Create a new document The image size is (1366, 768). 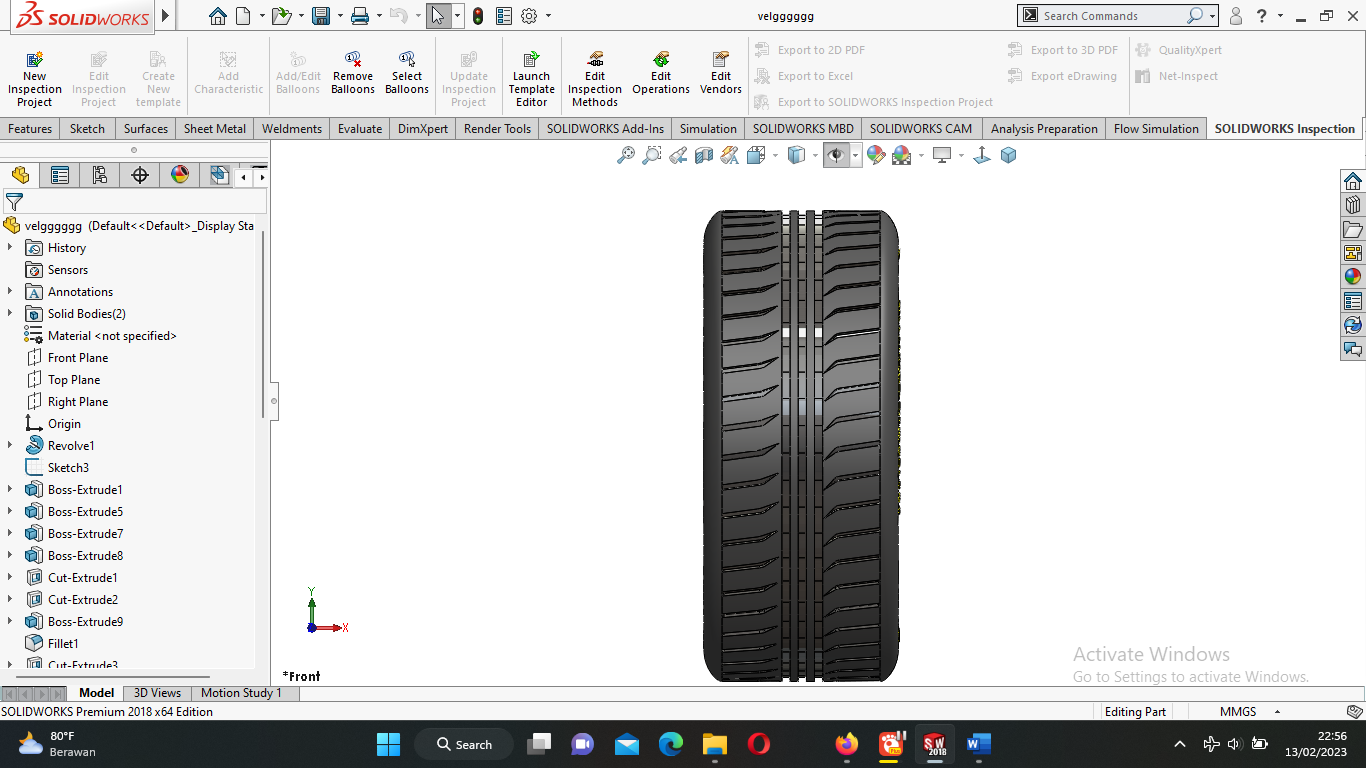tap(243, 16)
